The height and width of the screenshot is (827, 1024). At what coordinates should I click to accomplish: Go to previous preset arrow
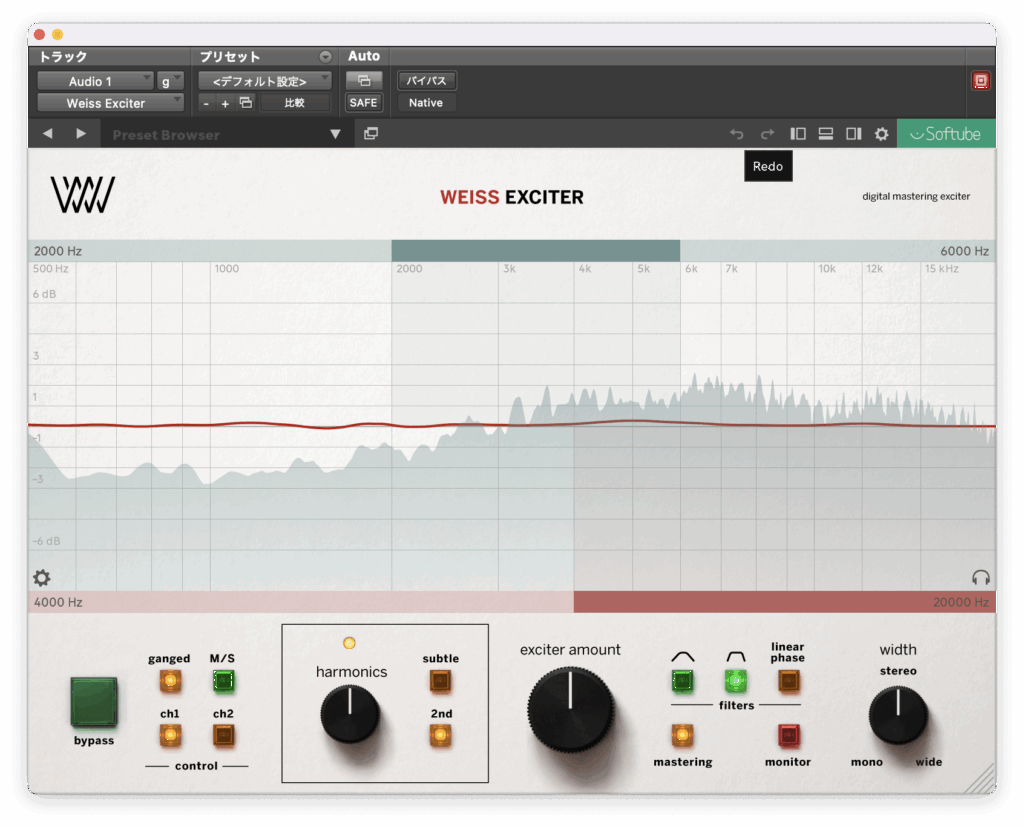pos(47,134)
